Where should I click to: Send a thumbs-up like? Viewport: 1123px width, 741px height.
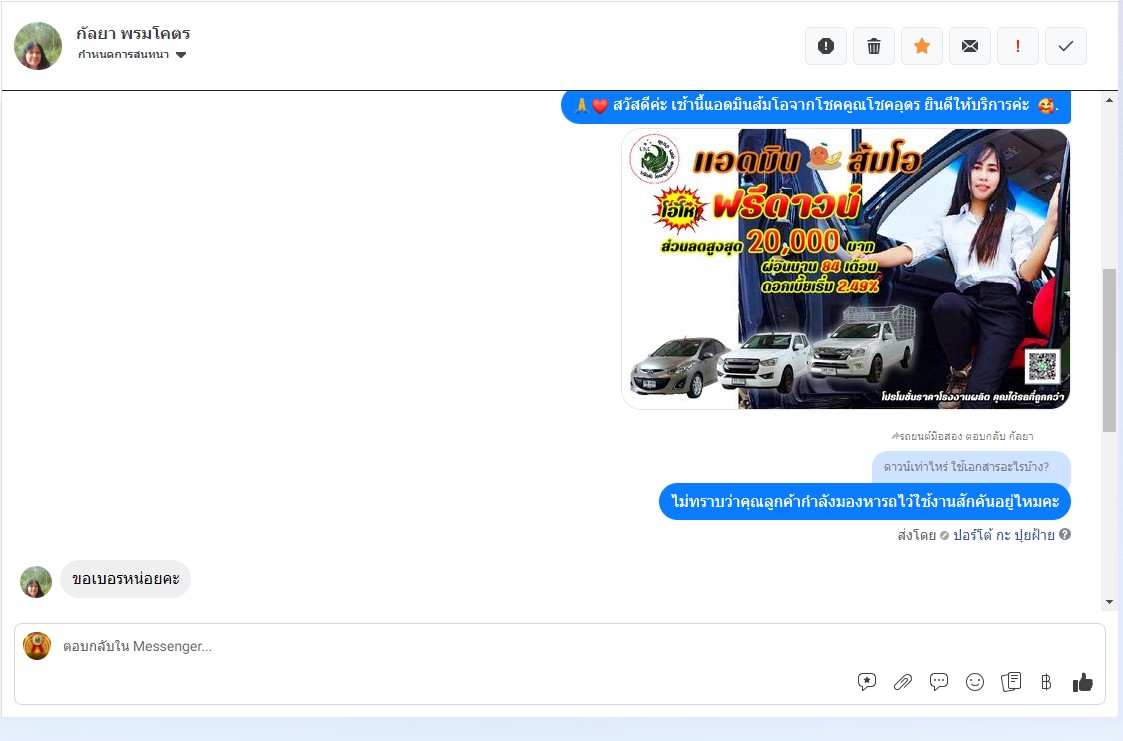click(x=1083, y=682)
